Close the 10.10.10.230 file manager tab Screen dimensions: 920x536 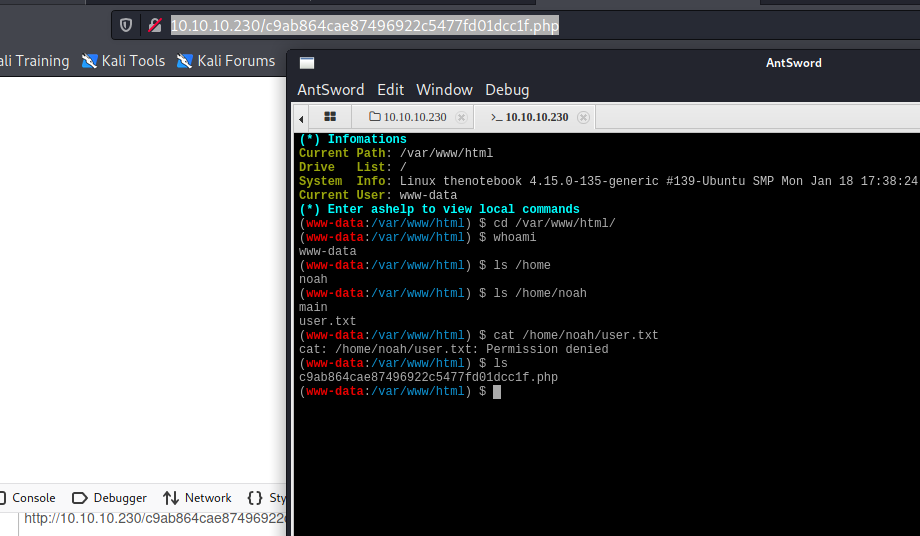pos(462,117)
